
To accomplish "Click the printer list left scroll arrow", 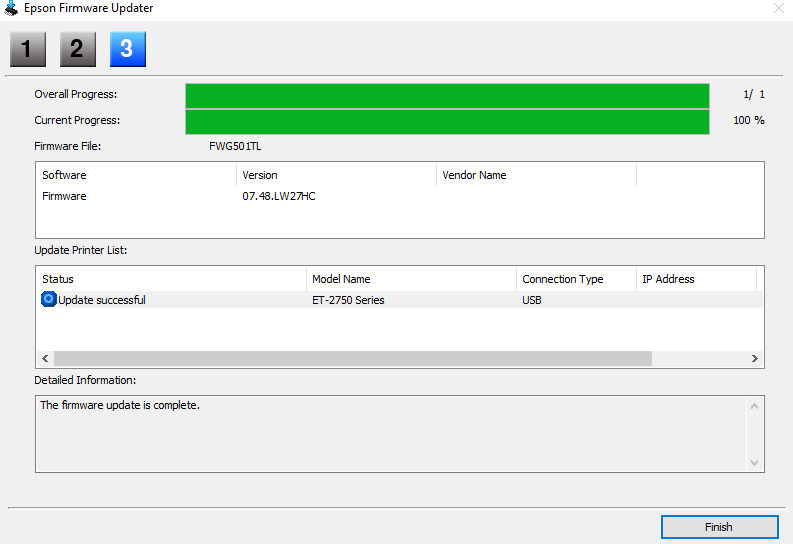I will pos(45,358).
